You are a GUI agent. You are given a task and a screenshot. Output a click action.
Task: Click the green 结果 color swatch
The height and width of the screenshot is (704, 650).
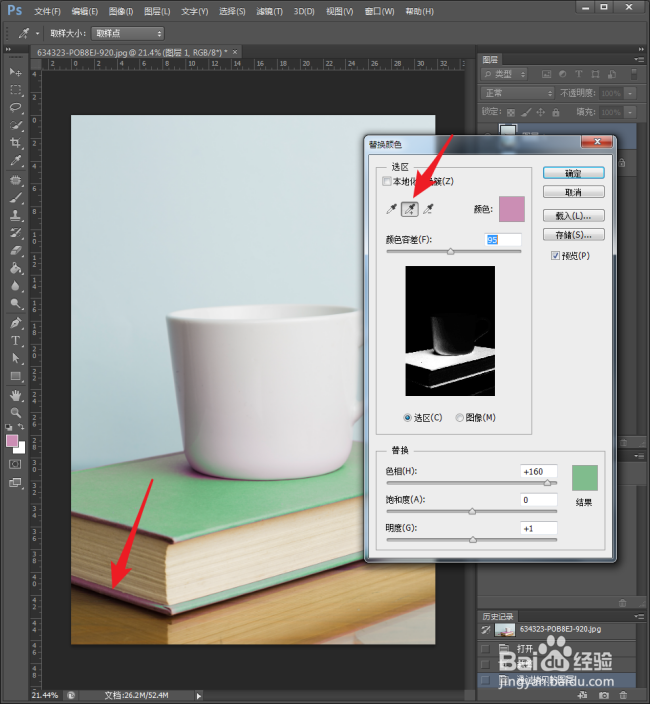pos(584,478)
